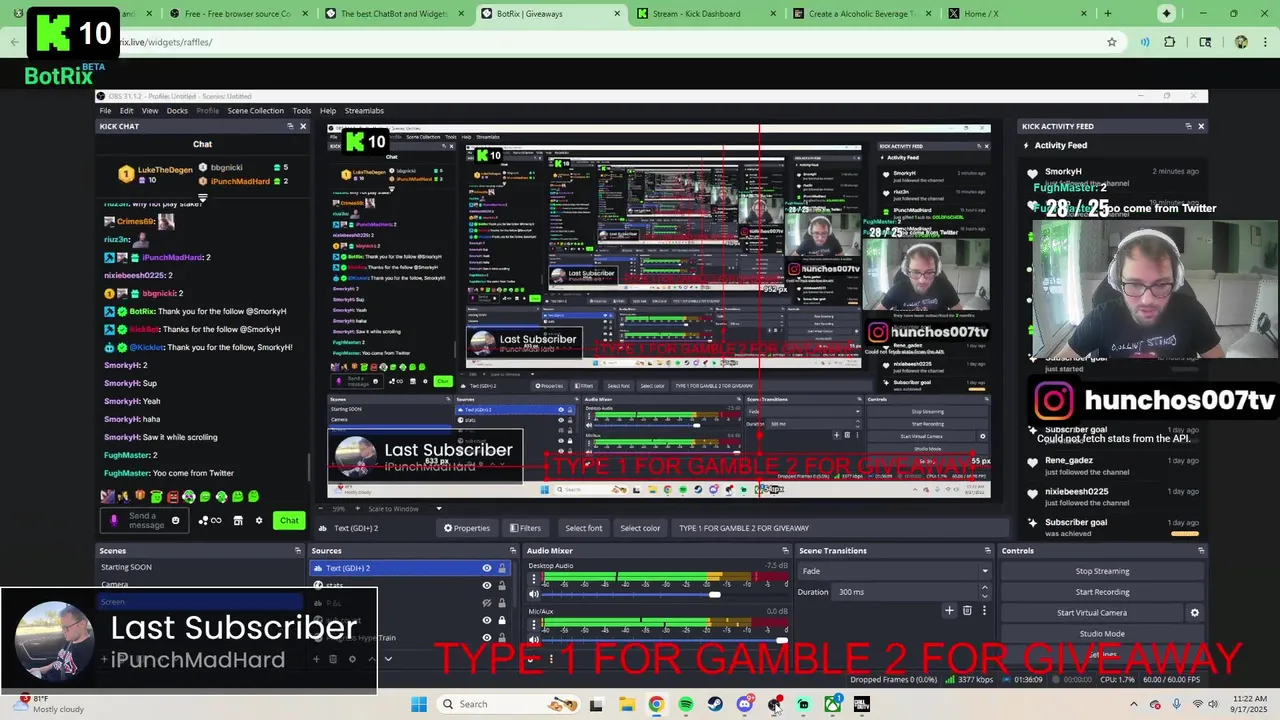Image resolution: width=1280 pixels, height=720 pixels.
Task: Add a new scene transition with plus icon
Action: tap(949, 610)
